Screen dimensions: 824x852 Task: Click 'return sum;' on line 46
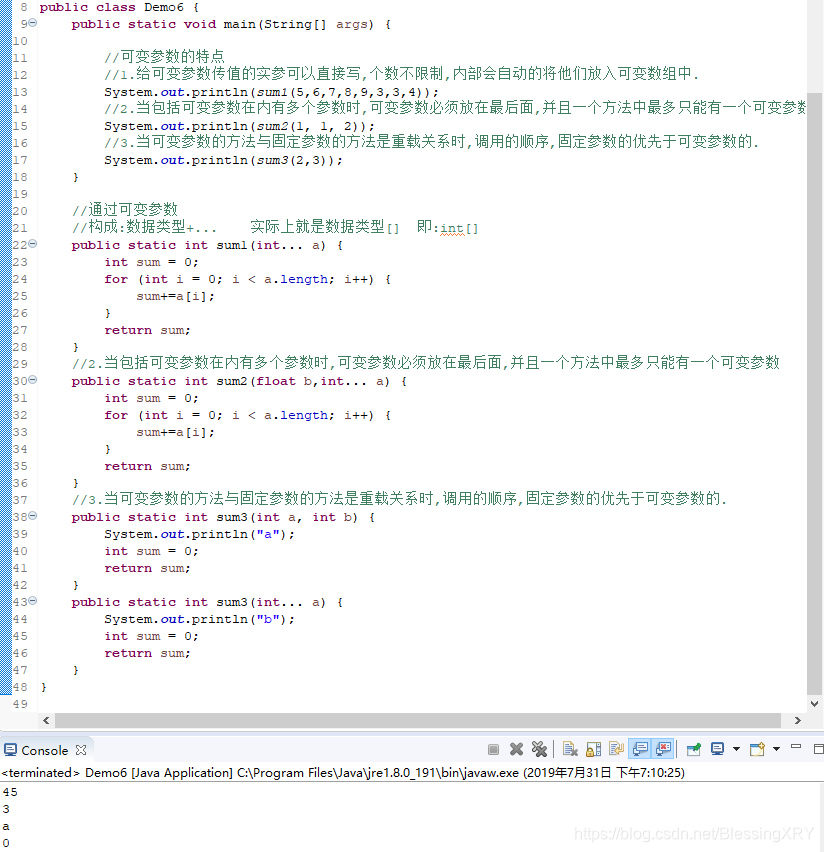tap(147, 653)
